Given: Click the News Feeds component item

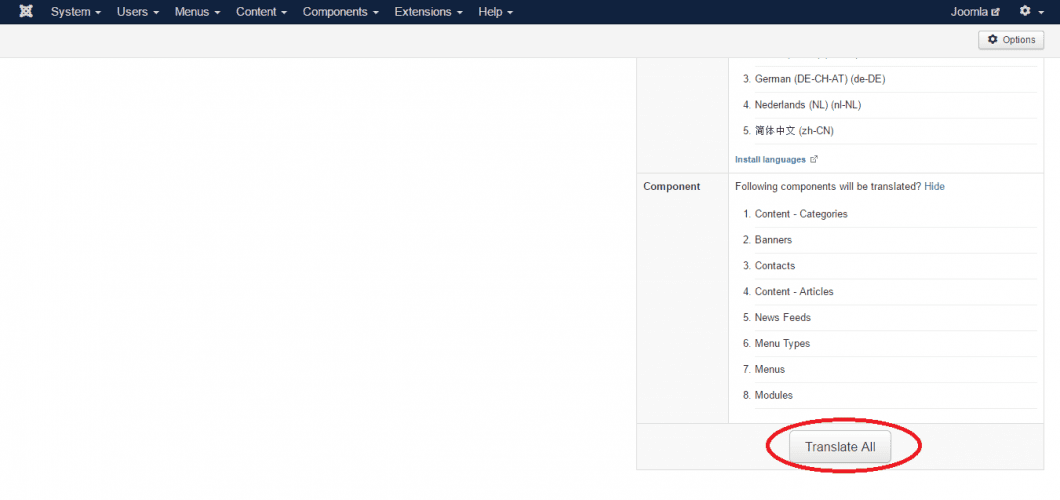Looking at the screenshot, I should pyautogui.click(x=782, y=318).
